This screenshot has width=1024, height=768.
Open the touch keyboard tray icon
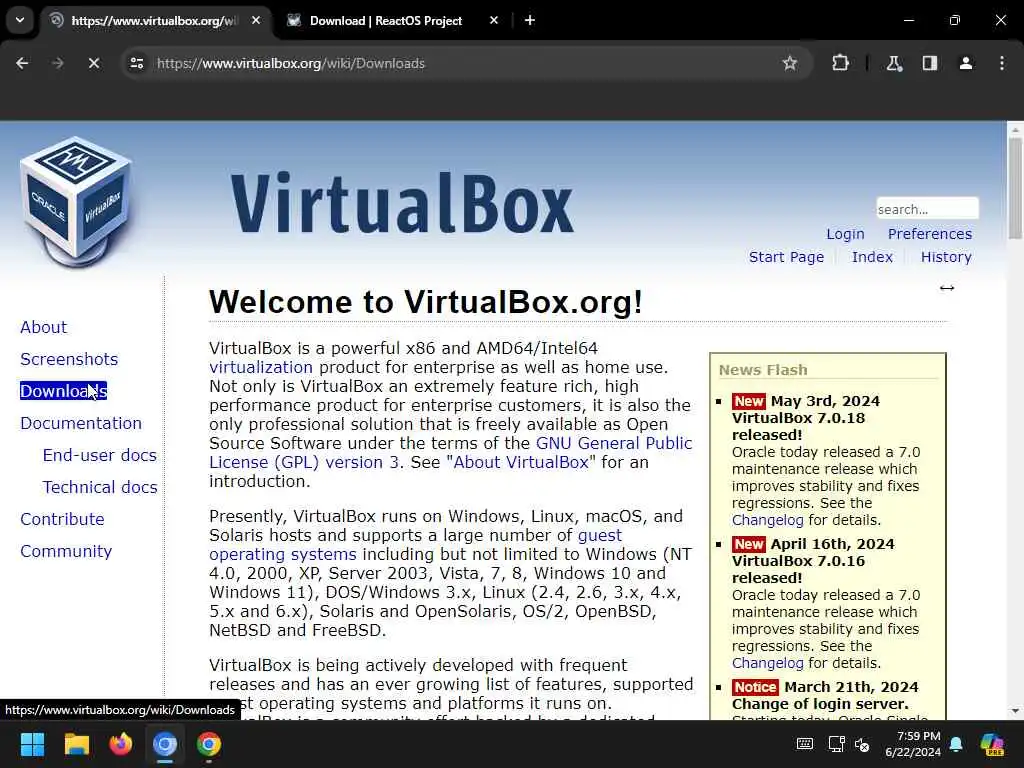pos(805,744)
